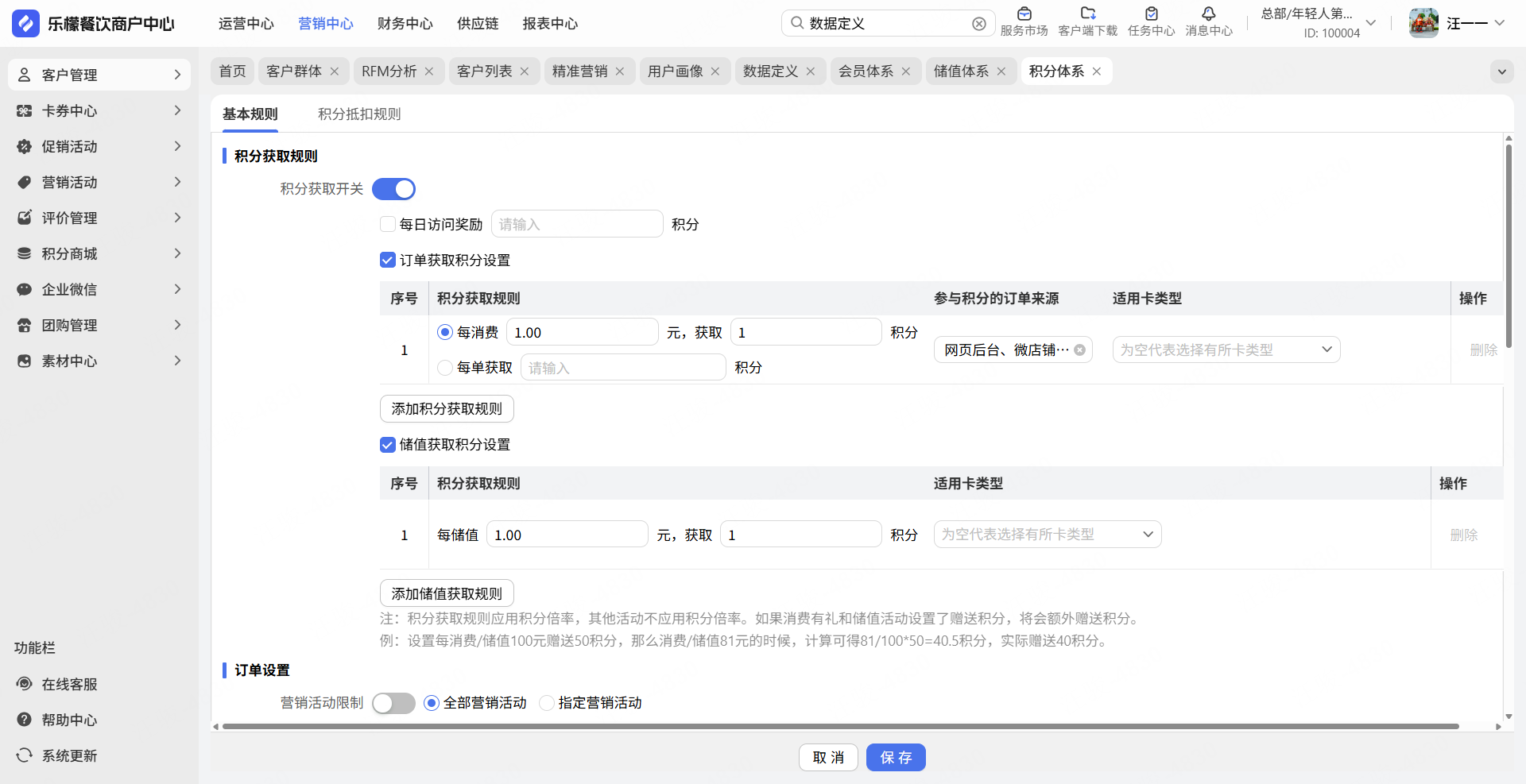Open the 适用卡类型 dropdown in order rules
Screen dimensions: 1526x784
(x=1226, y=350)
